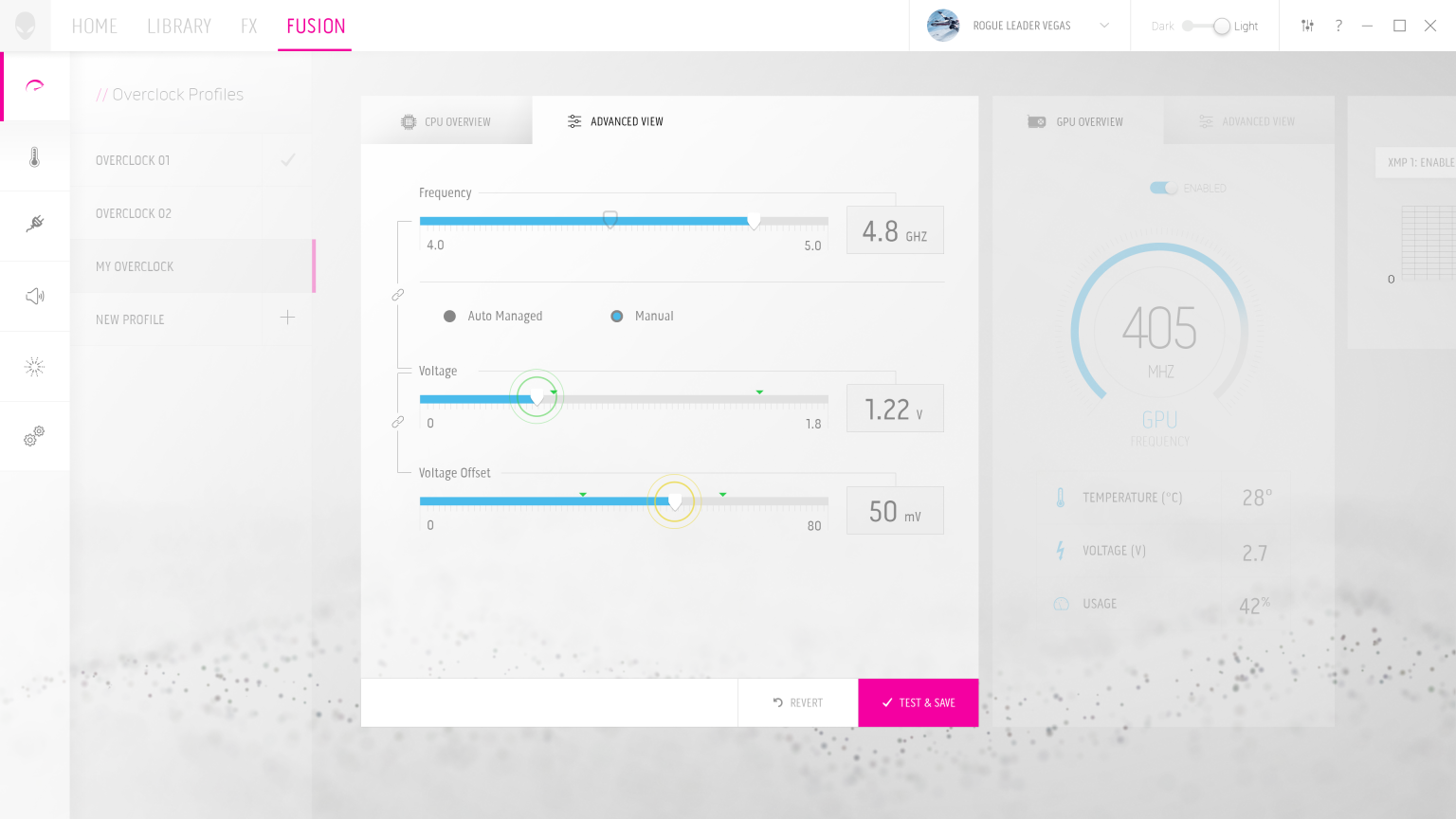Image resolution: width=1456 pixels, height=819 pixels.
Task: Open Audio settings via the speaker icon
Action: (34, 296)
